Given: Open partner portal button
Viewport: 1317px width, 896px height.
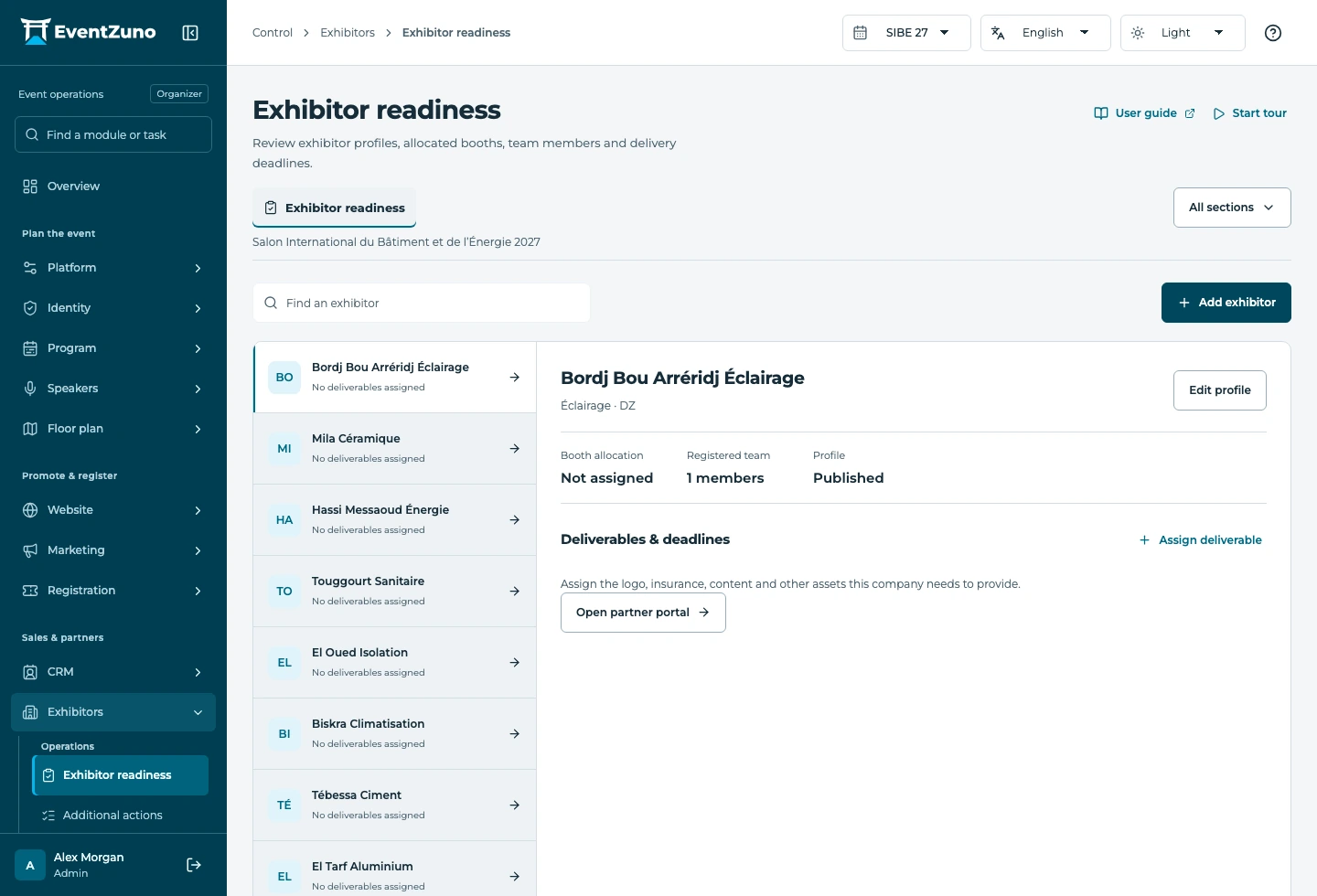Looking at the screenshot, I should tap(643, 613).
